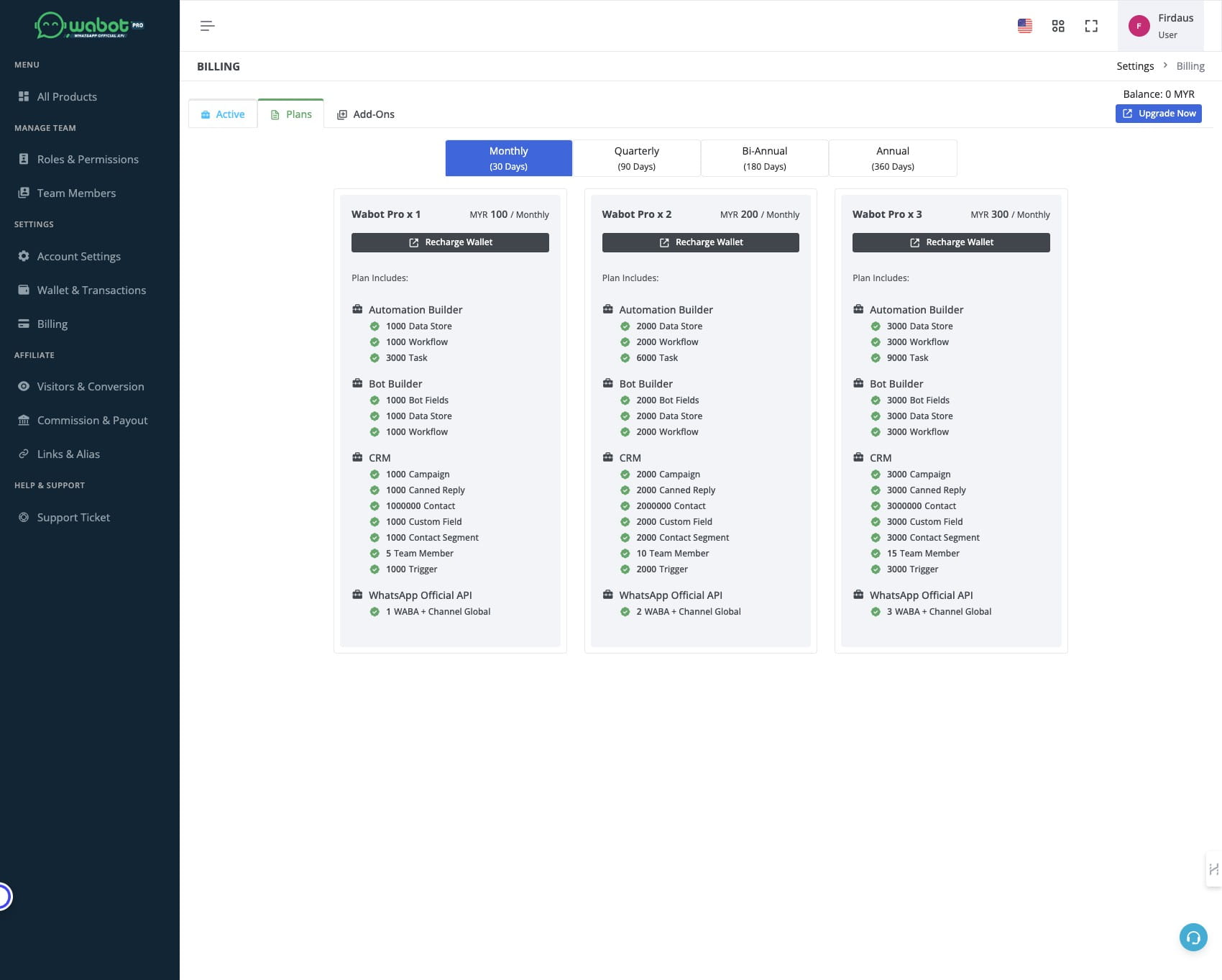This screenshot has width=1222, height=980.
Task: Open Commission & Payout in sidebar
Action: (x=90, y=420)
